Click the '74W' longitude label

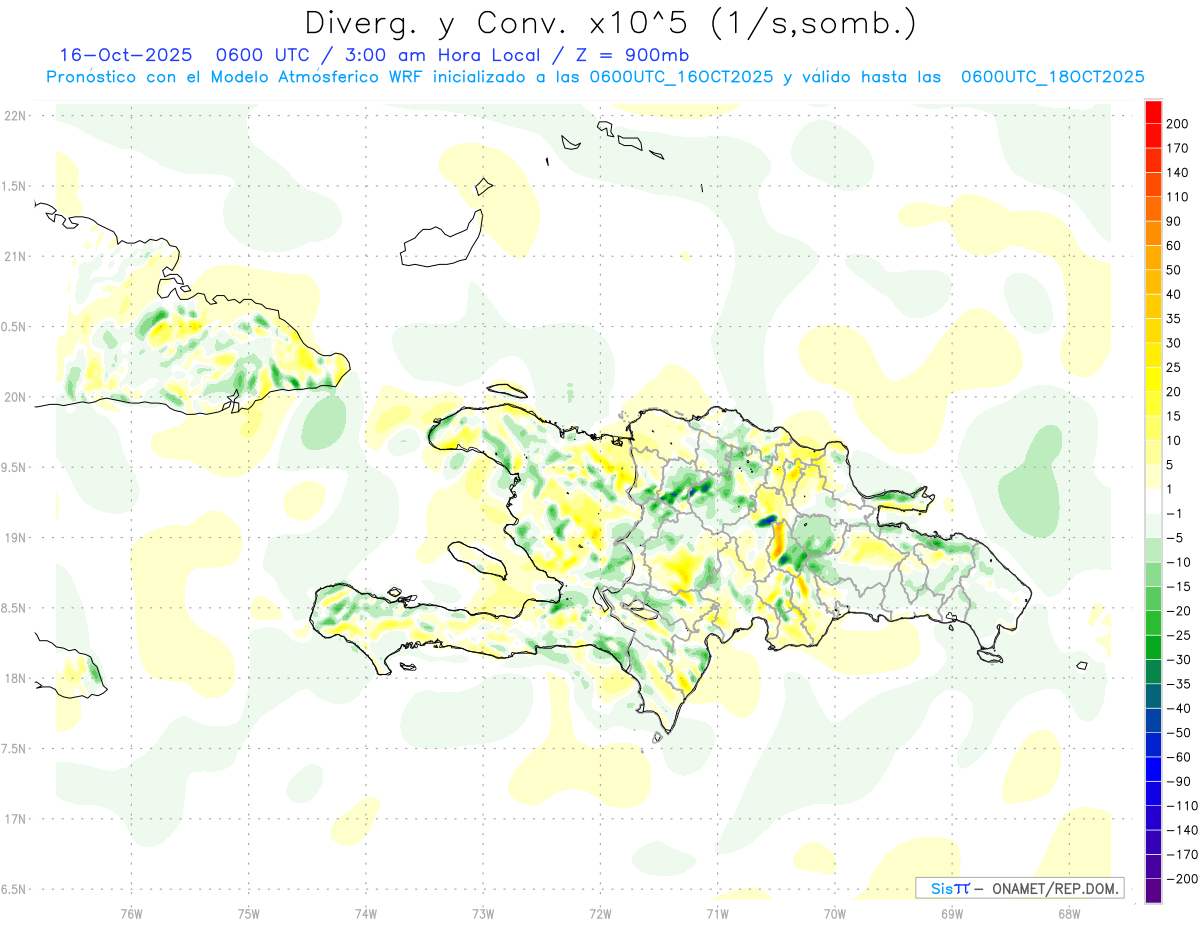366,913
